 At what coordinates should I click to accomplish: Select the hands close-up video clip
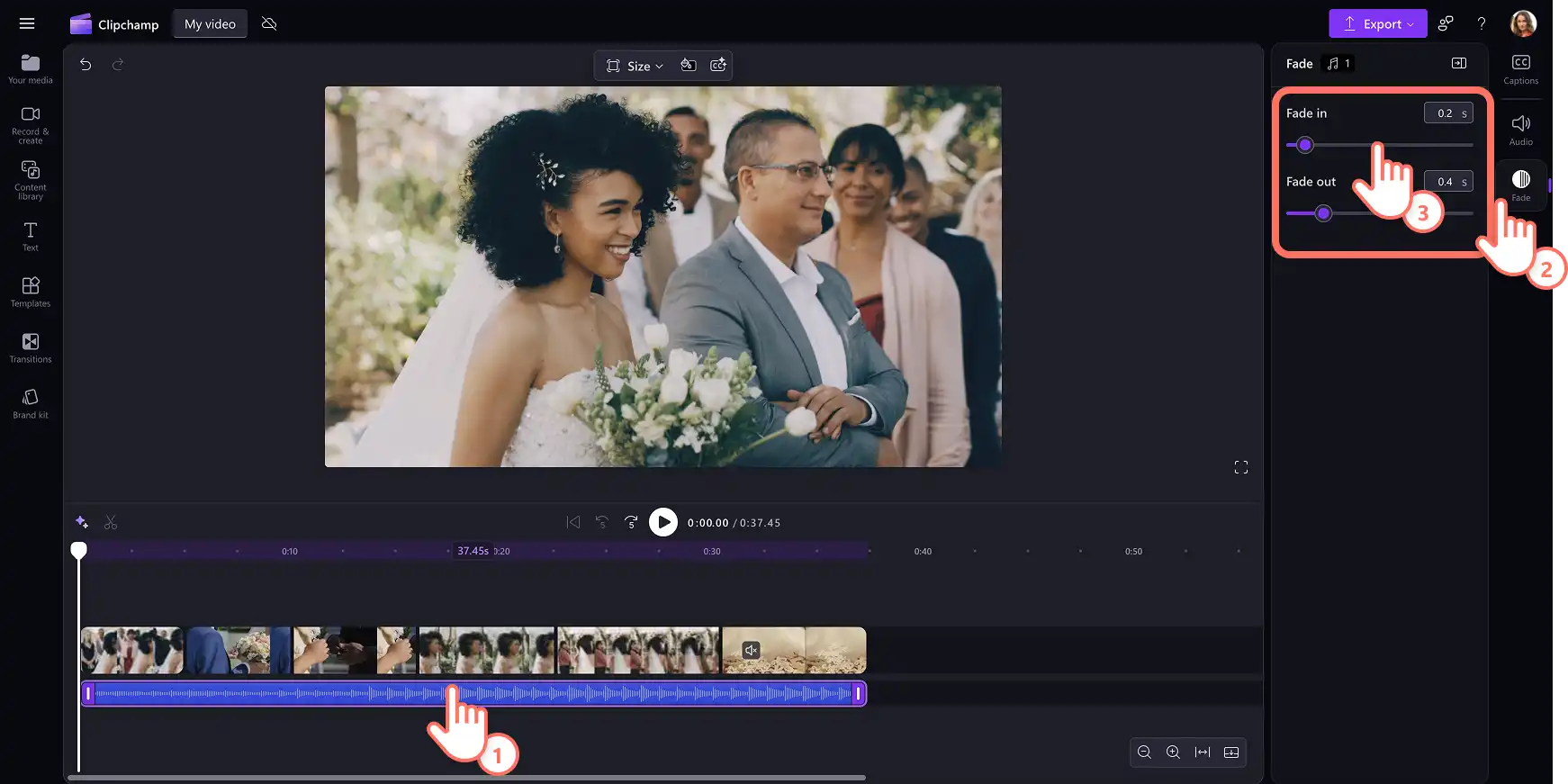point(355,651)
